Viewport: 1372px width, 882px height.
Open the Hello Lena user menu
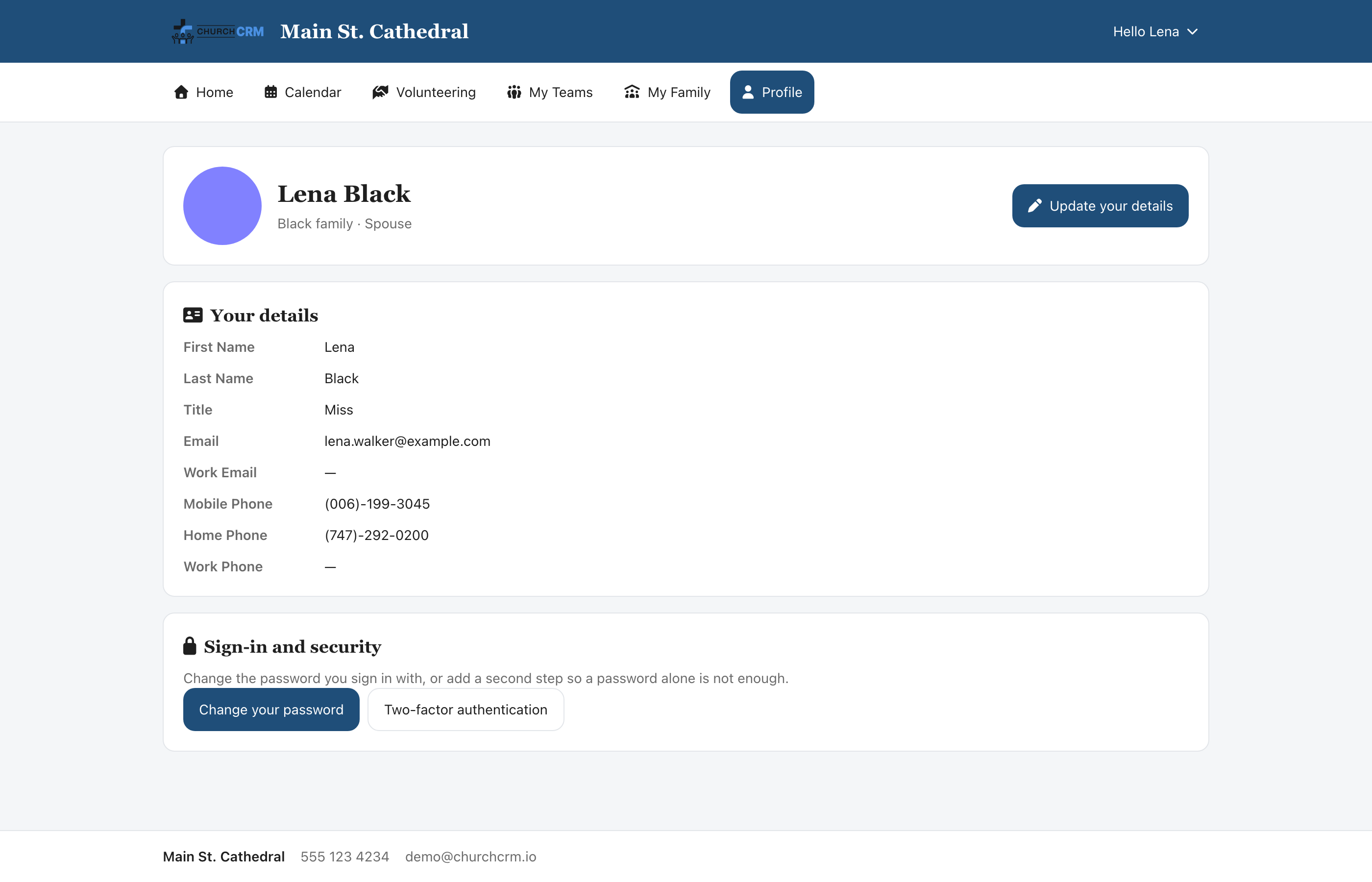[1155, 31]
